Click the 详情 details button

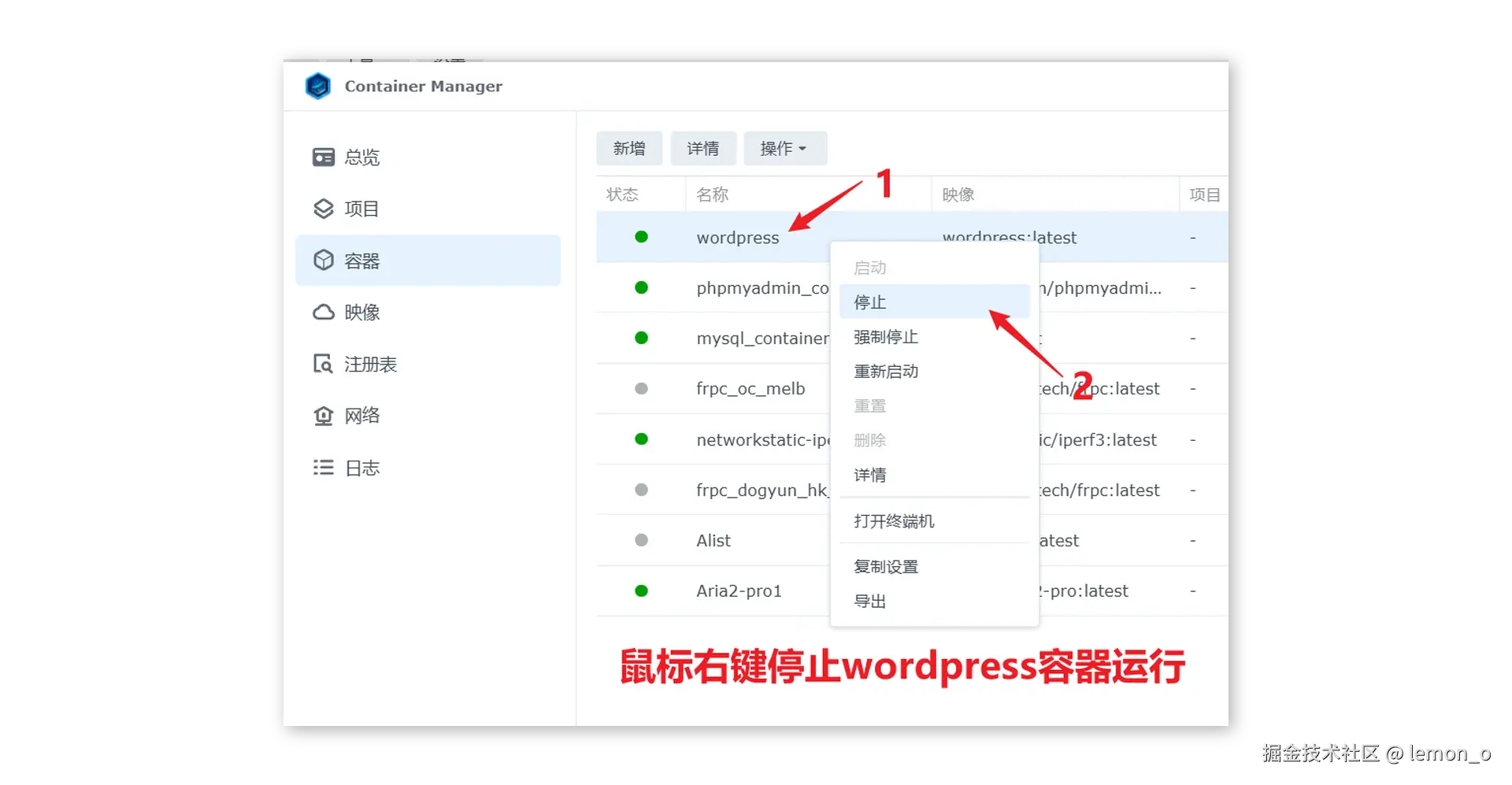[703, 148]
